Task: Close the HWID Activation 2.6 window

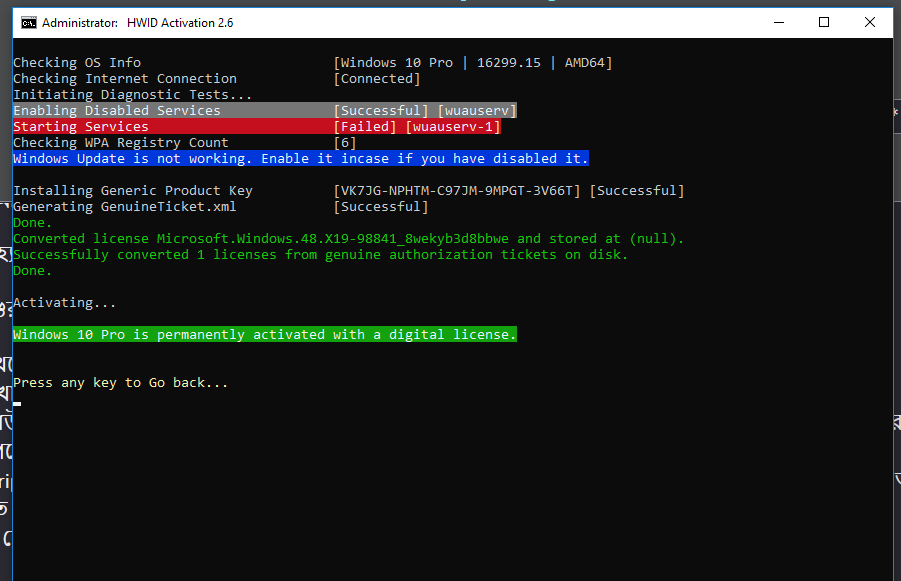Action: coord(869,22)
